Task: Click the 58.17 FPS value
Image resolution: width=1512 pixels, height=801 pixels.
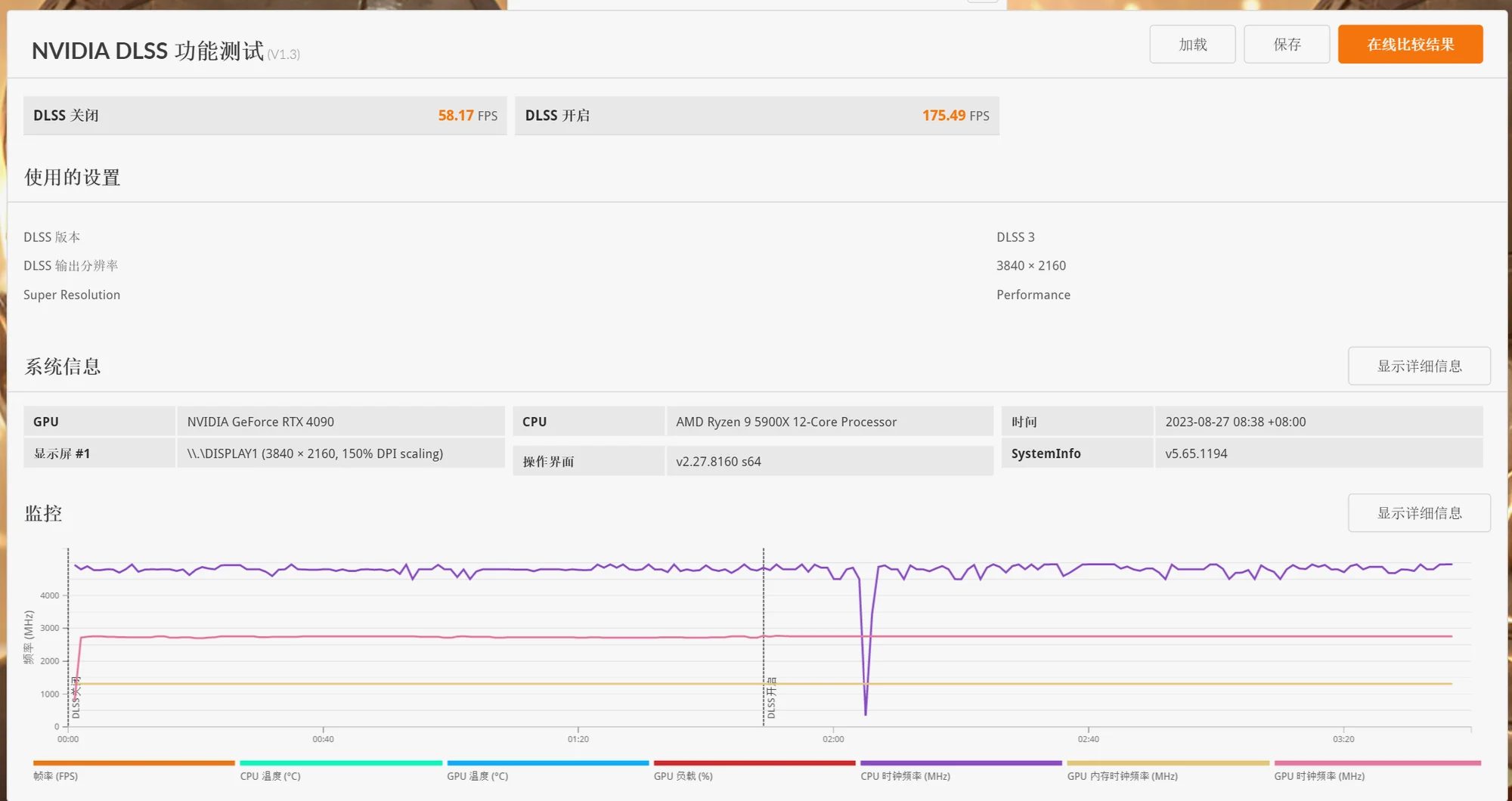Action: (467, 116)
